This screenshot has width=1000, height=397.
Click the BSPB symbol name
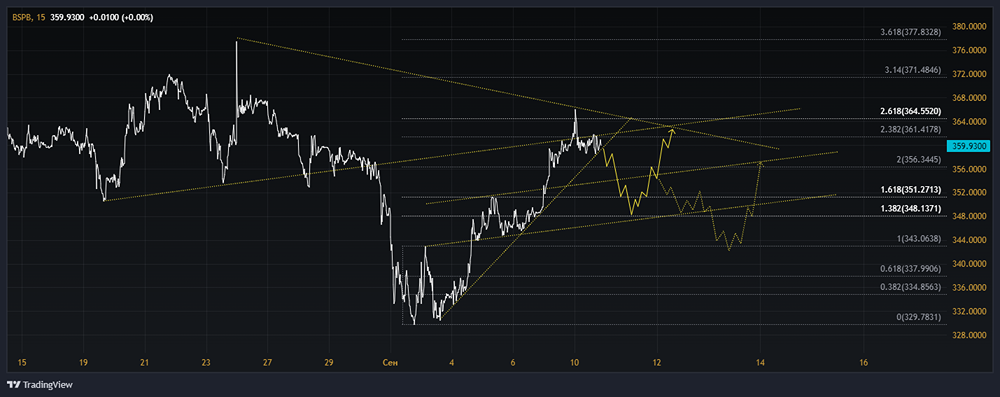[x=22, y=17]
